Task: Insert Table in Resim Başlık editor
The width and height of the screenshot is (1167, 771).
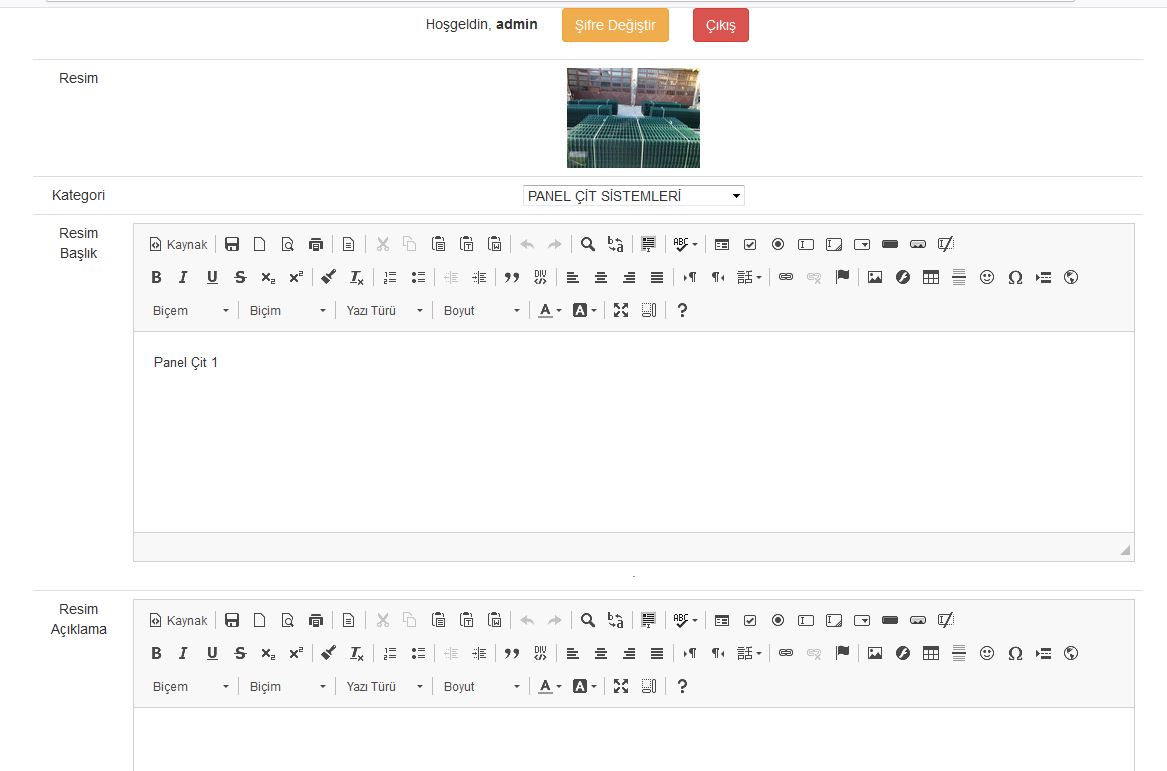Action: point(930,277)
